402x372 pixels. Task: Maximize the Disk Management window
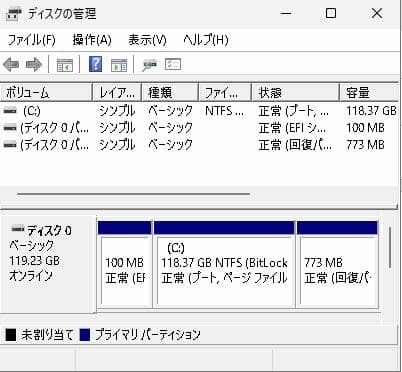point(331,13)
